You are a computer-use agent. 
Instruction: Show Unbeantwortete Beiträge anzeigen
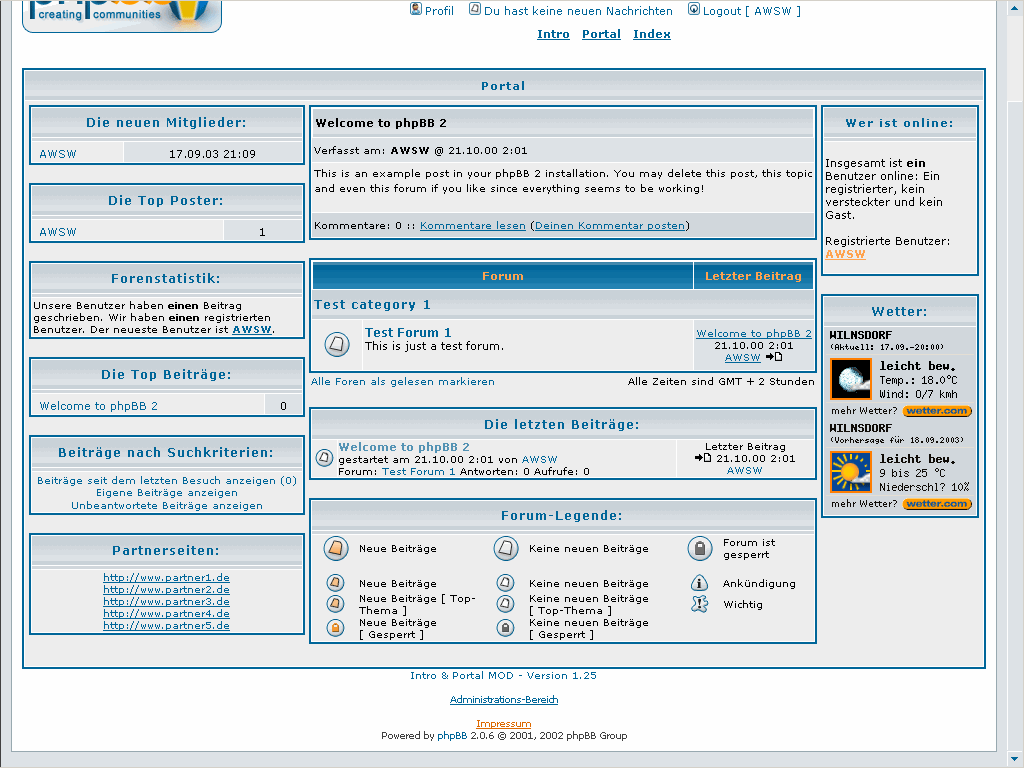click(167, 506)
